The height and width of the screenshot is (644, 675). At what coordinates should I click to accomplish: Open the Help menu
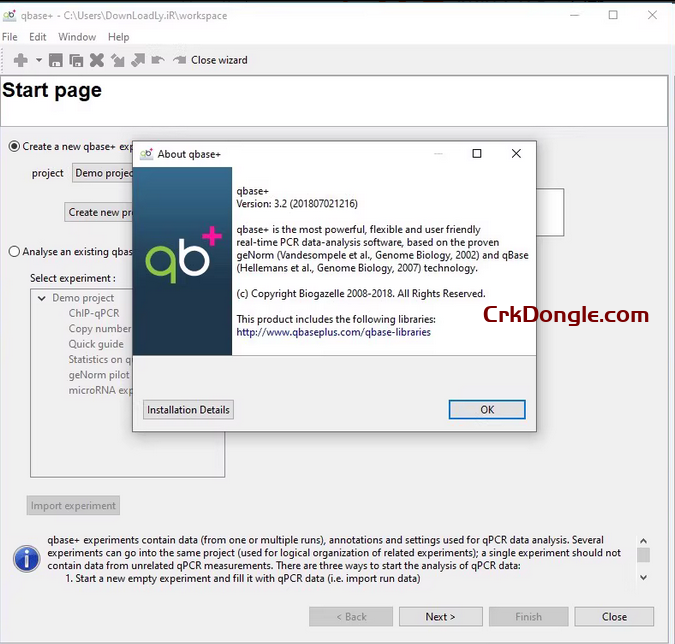[119, 37]
